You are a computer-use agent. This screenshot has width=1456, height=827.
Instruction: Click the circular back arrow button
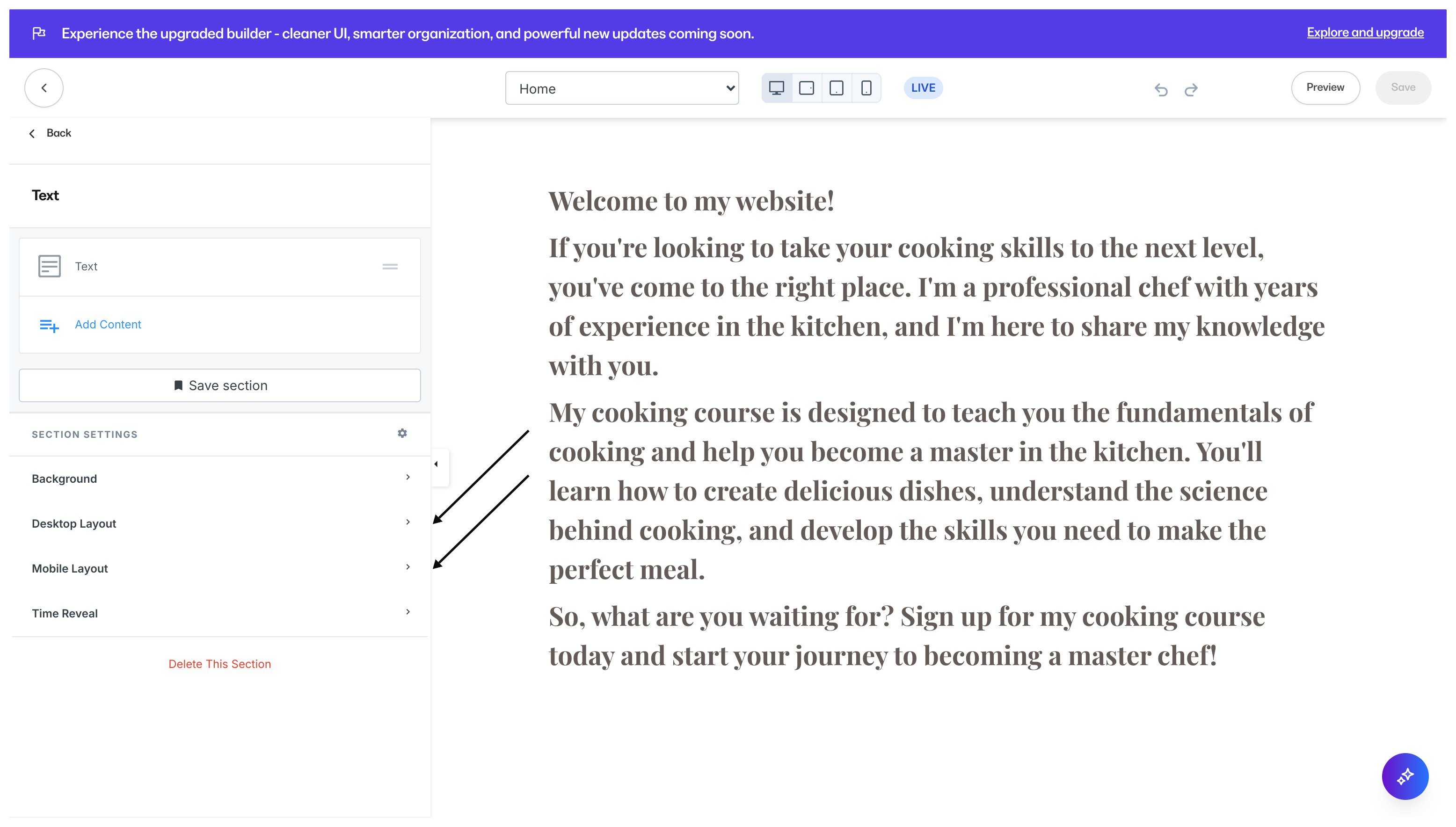pyautogui.click(x=44, y=88)
